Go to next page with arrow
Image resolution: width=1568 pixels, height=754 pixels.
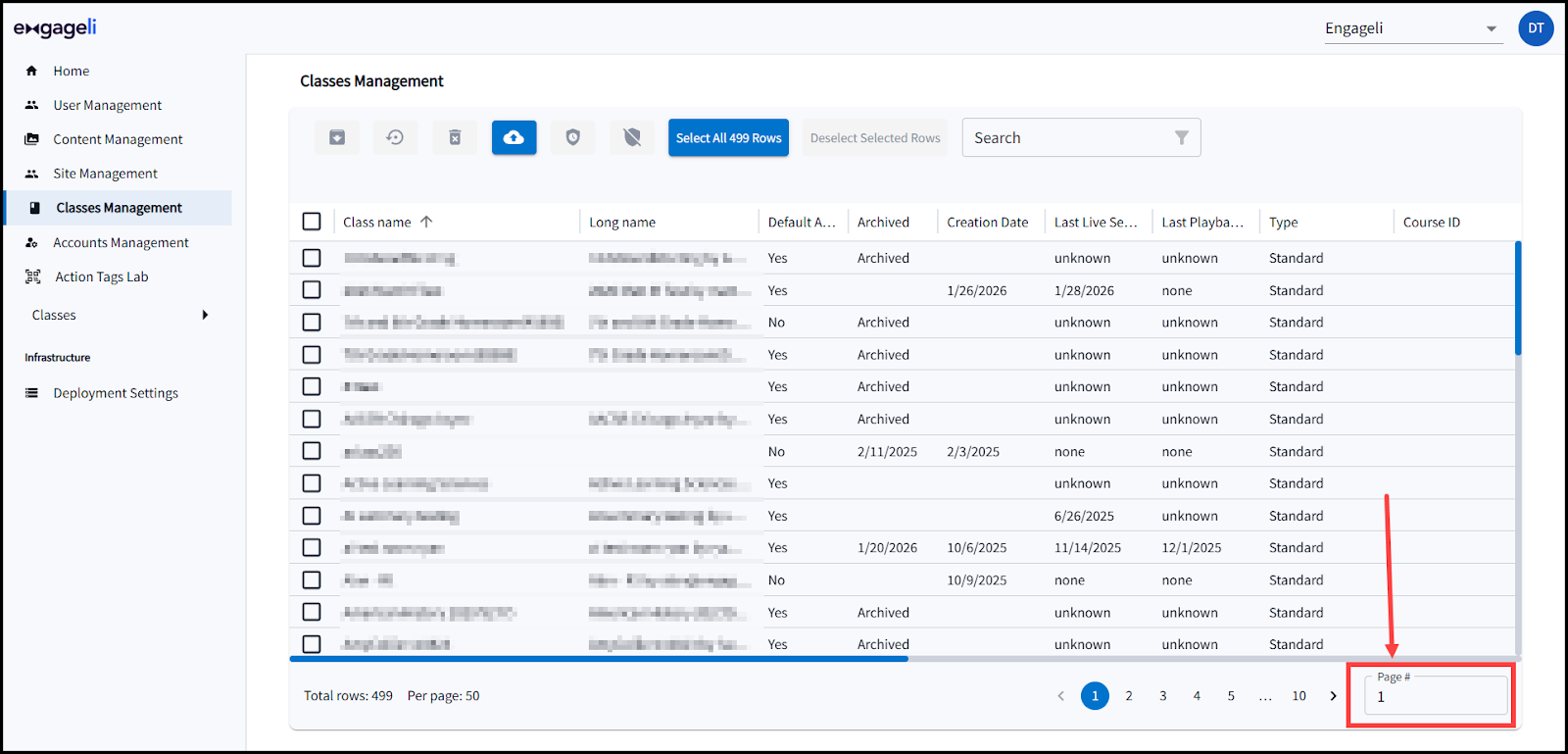(x=1333, y=696)
